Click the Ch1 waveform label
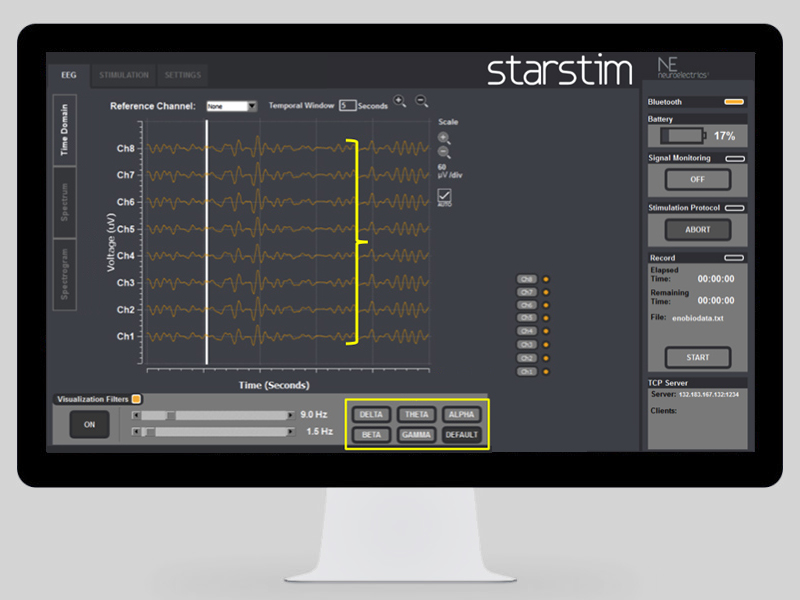The image size is (800, 600). [x=126, y=336]
